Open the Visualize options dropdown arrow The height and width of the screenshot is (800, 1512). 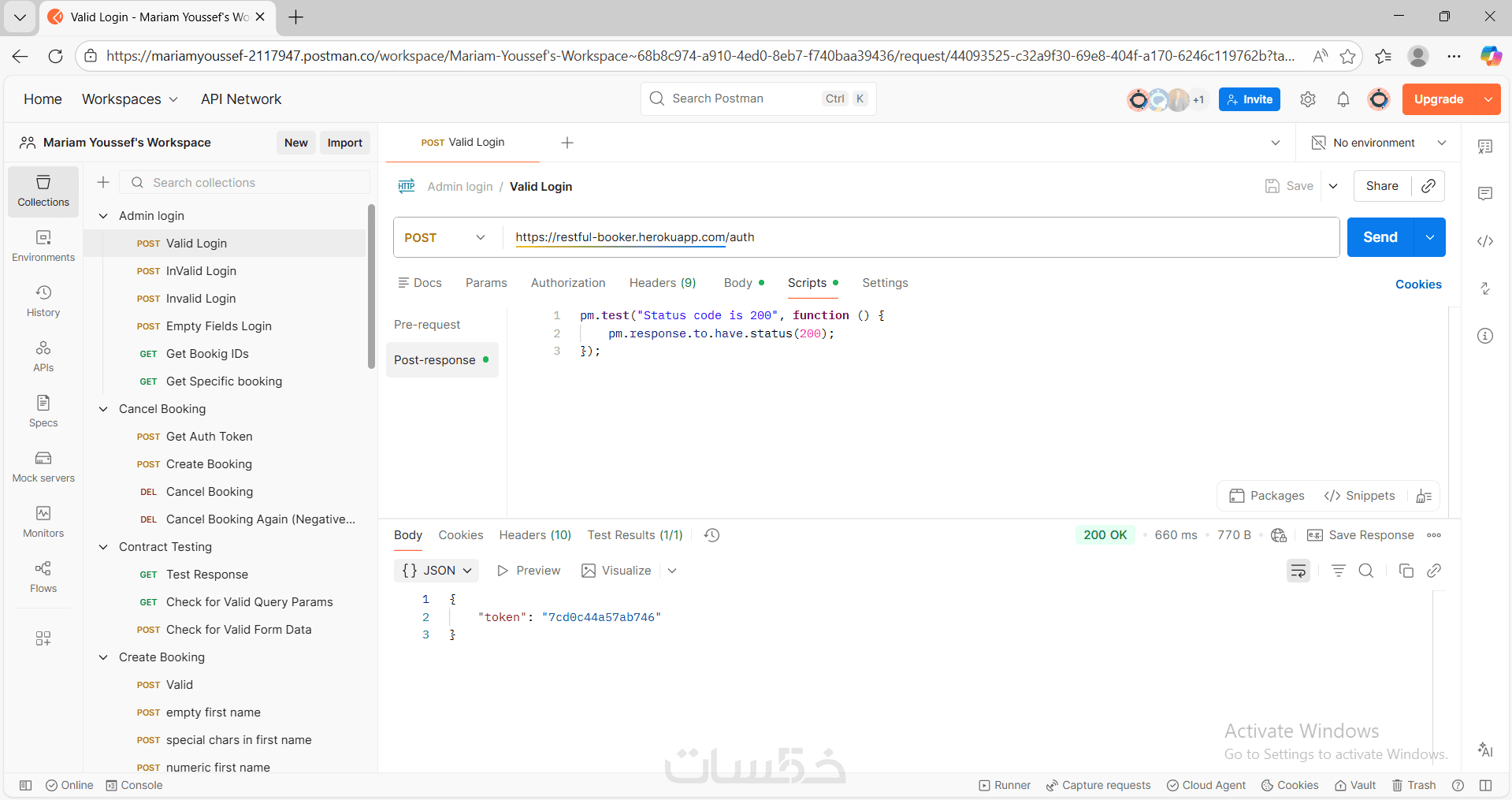pyautogui.click(x=672, y=571)
